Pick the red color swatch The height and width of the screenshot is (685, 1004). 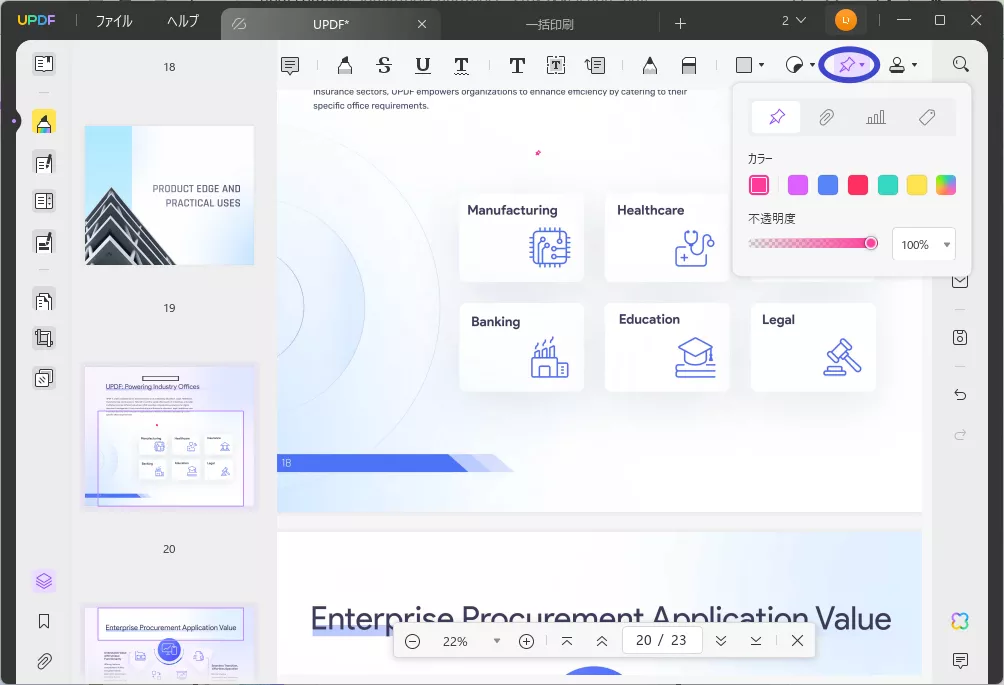point(858,185)
